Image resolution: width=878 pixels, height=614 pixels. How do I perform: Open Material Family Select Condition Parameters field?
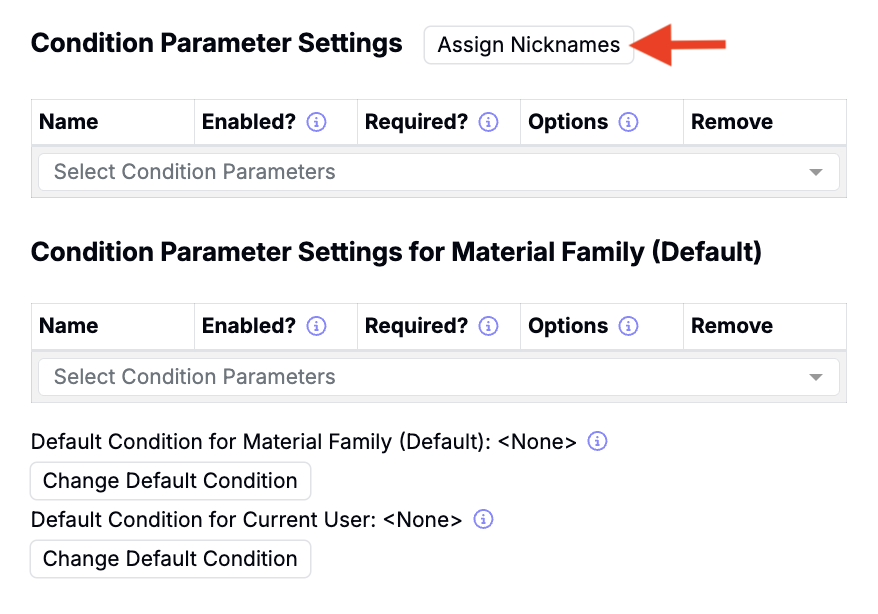click(438, 377)
